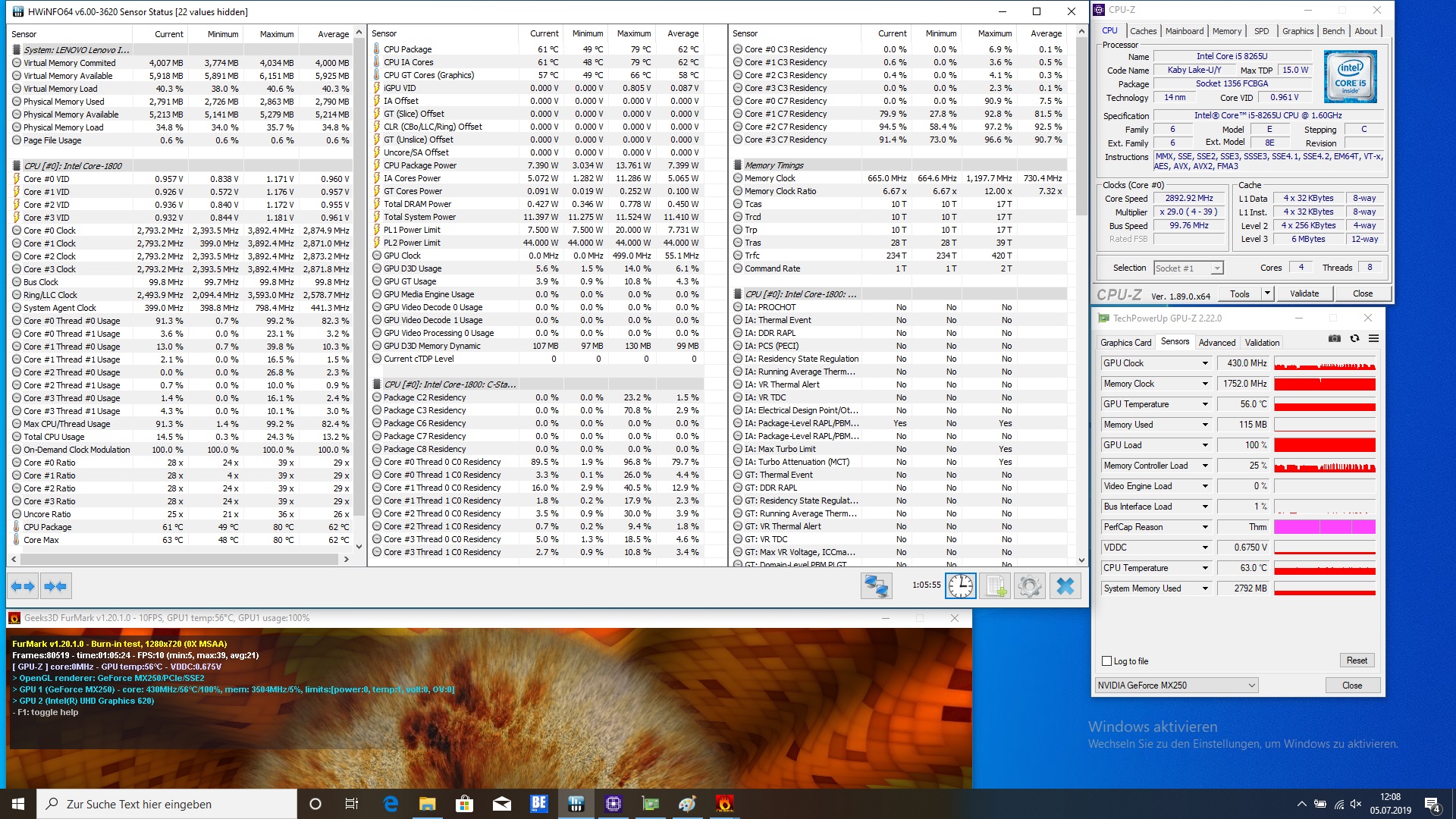1456x819 pixels.
Task: Click network tray icon
Action: point(1338,804)
